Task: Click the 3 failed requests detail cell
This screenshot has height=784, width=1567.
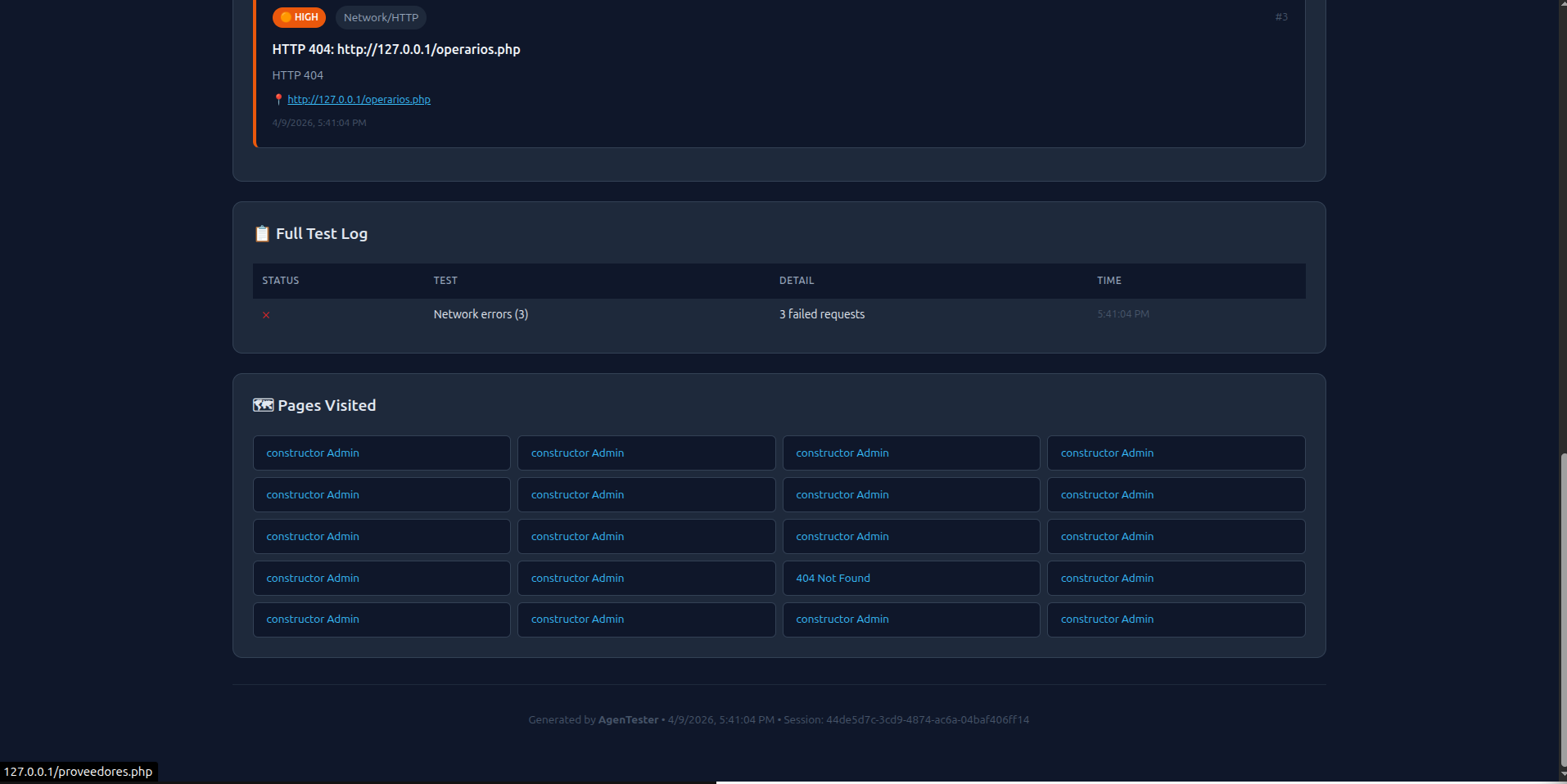Action: (x=821, y=314)
